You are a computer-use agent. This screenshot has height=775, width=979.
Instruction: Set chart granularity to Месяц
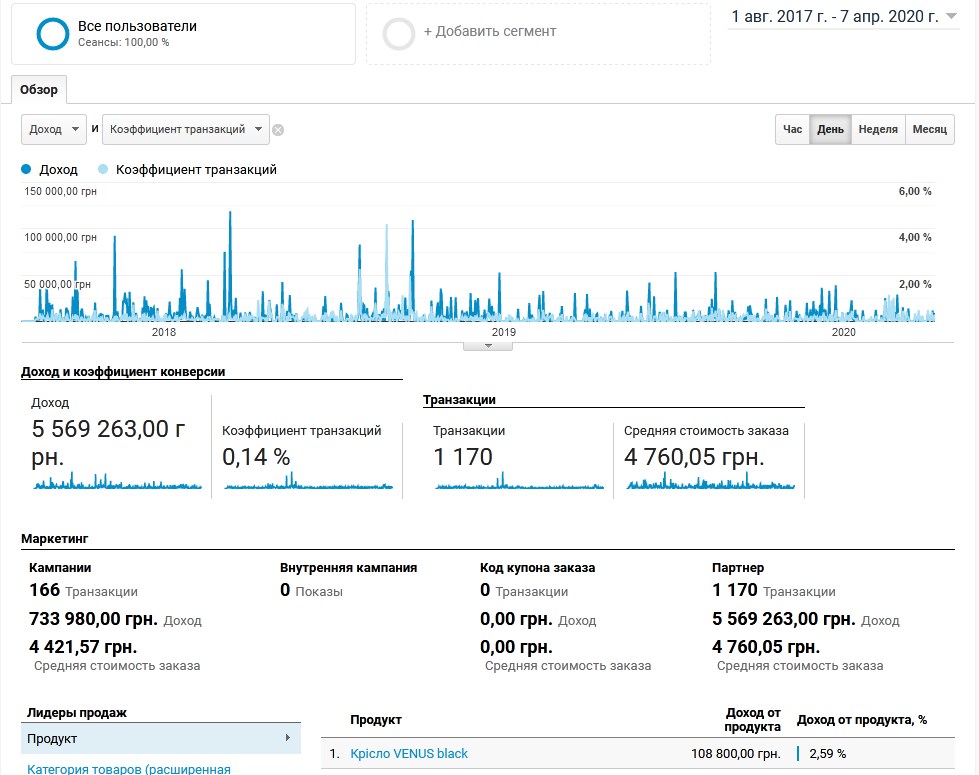(x=930, y=129)
